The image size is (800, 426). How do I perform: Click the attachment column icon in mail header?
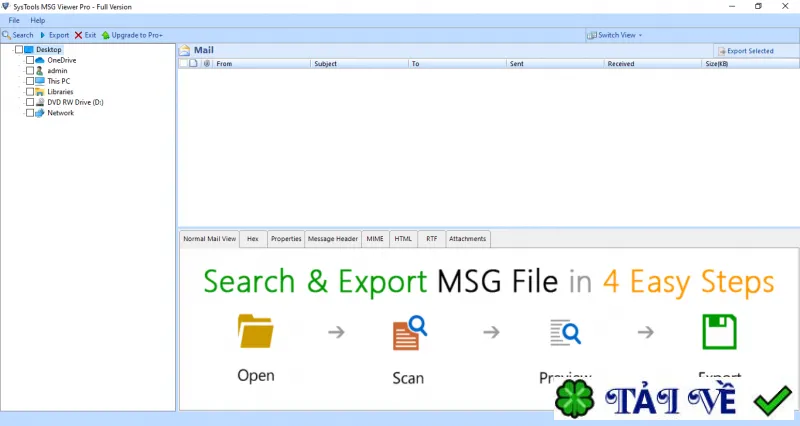[207, 64]
